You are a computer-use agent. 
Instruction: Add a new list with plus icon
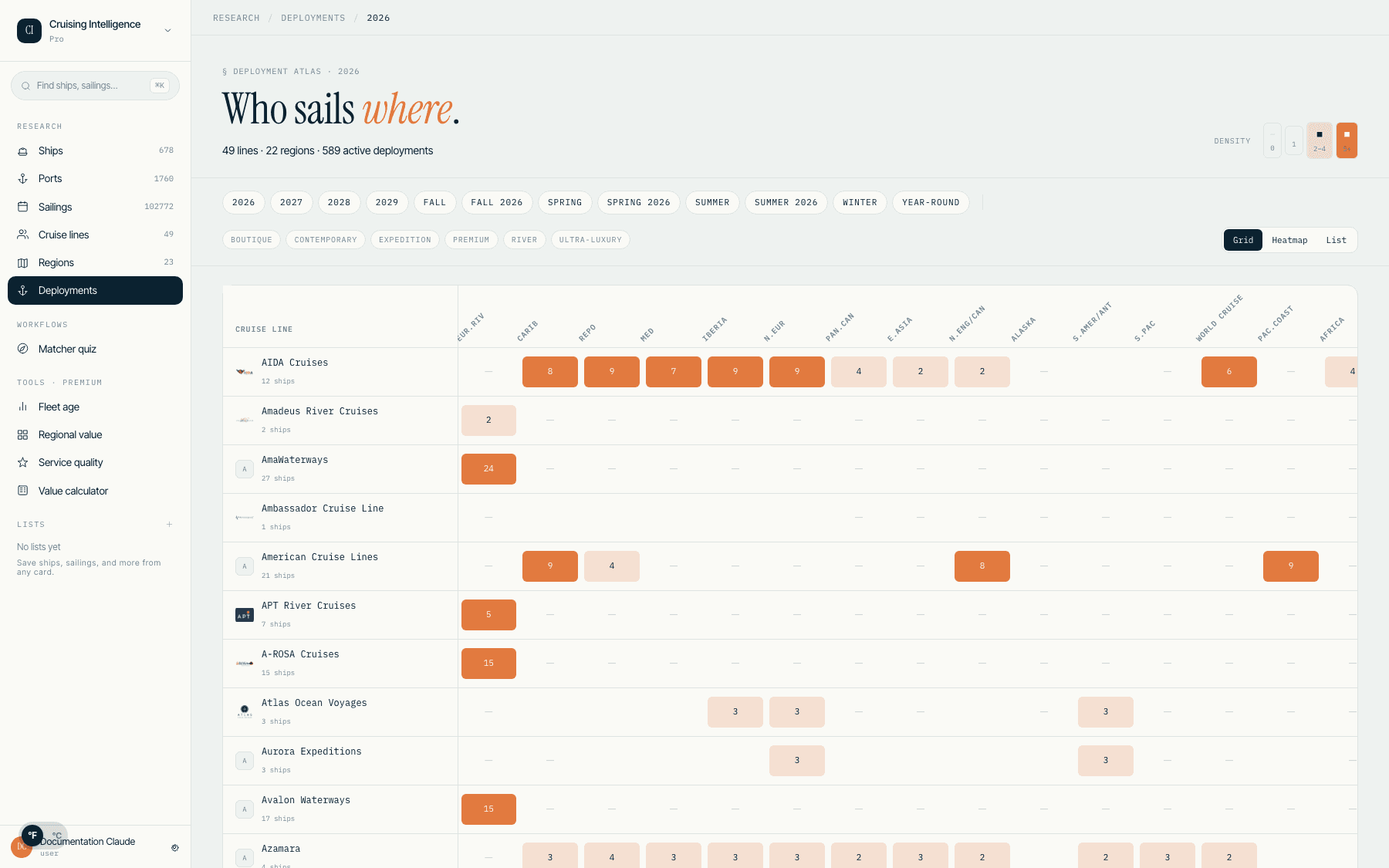169,525
